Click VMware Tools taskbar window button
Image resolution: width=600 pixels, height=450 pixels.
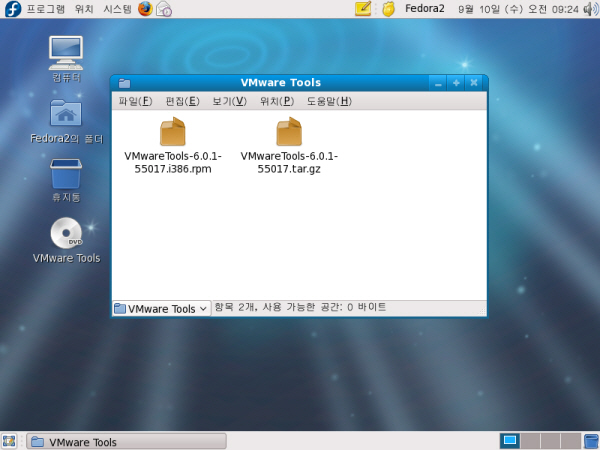[x=127, y=442]
